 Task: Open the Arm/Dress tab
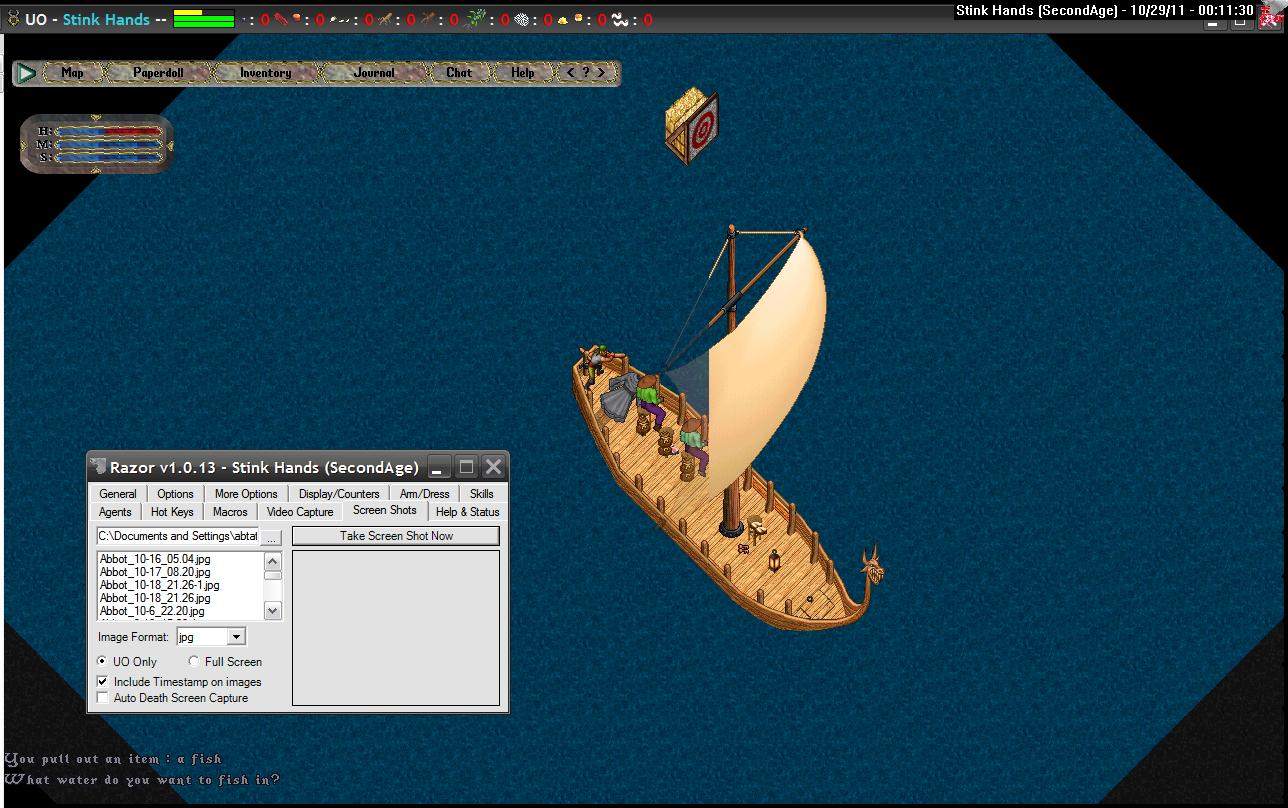[425, 493]
